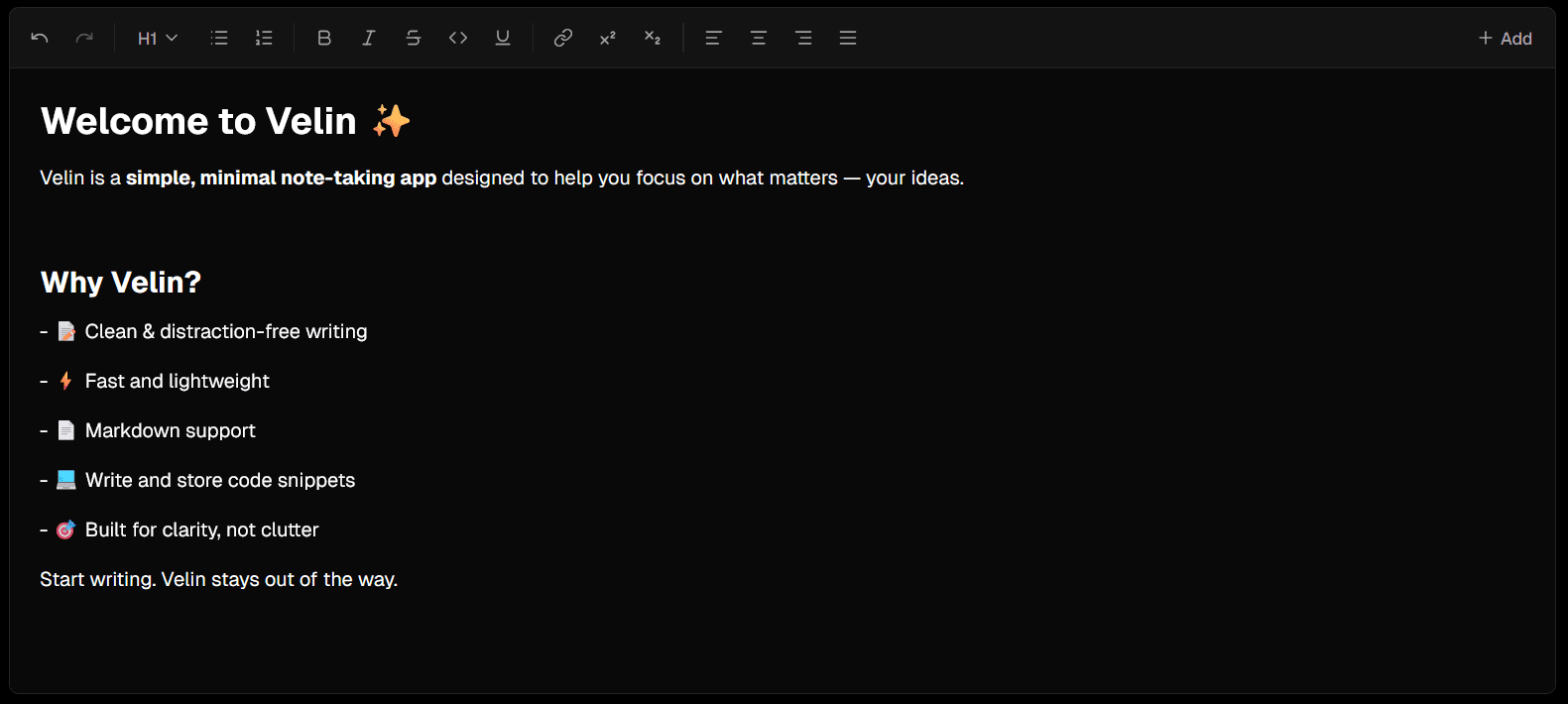
Task: Toggle italic formatting
Action: click(x=369, y=38)
